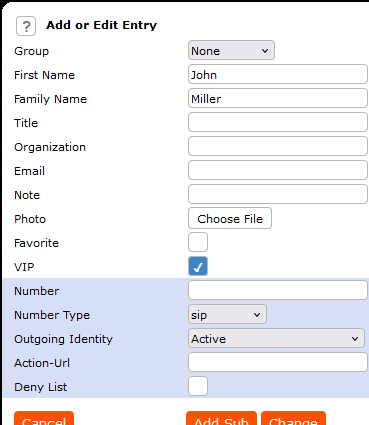Click the Family Name field with Miller
369x425 pixels.
pyautogui.click(x=278, y=98)
